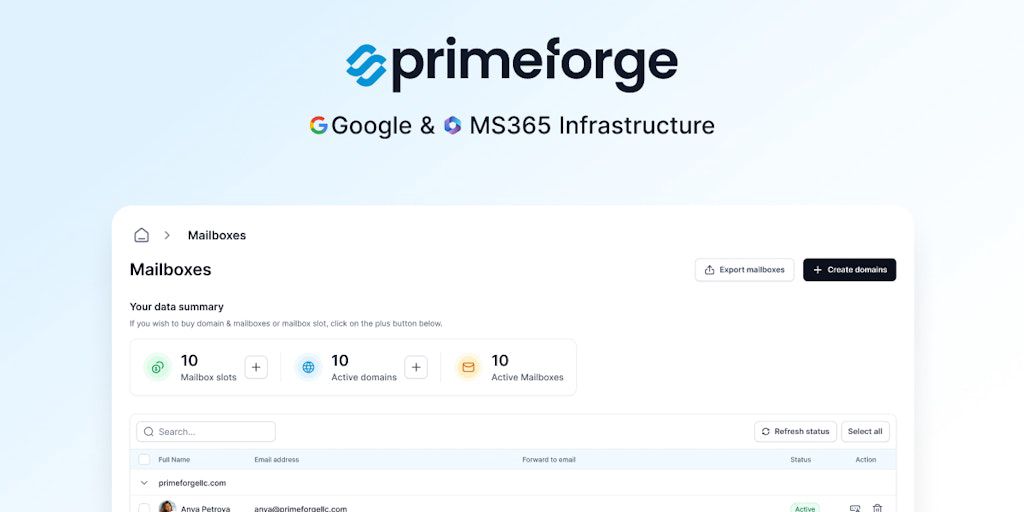This screenshot has height=512, width=1024.
Task: Click the Export mailboxes button
Action: 745,270
